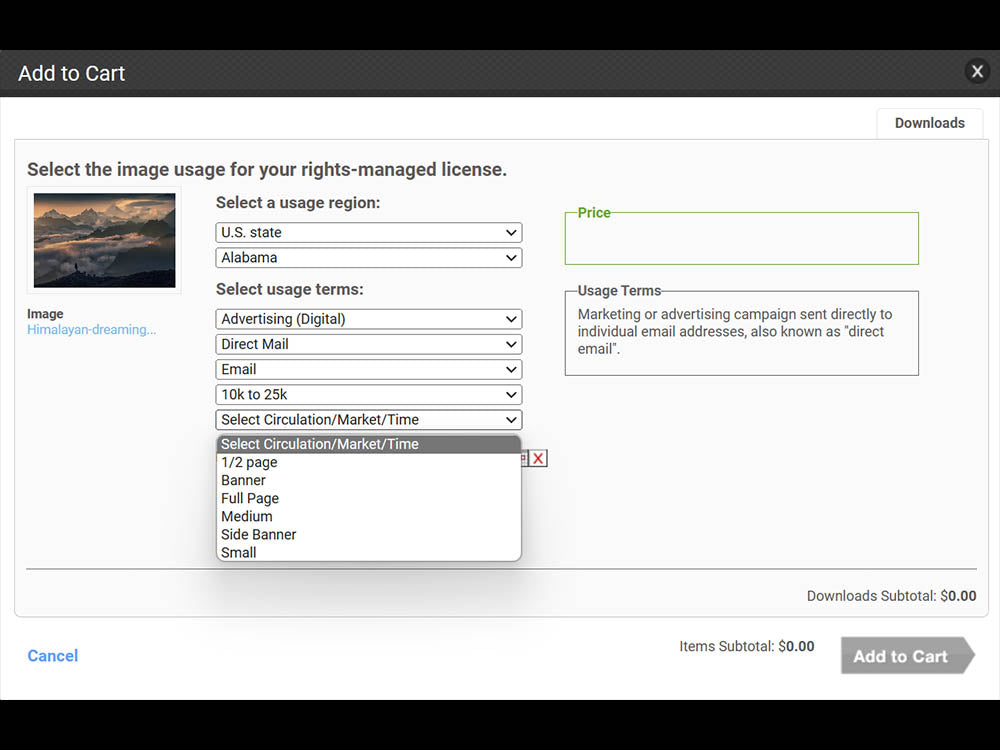The width and height of the screenshot is (1000, 750).
Task: Click the Cancel link
Action: (53, 656)
